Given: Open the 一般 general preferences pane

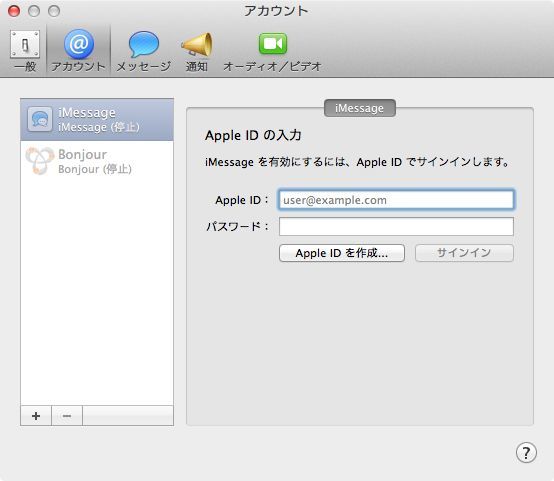Looking at the screenshot, I should (25, 51).
